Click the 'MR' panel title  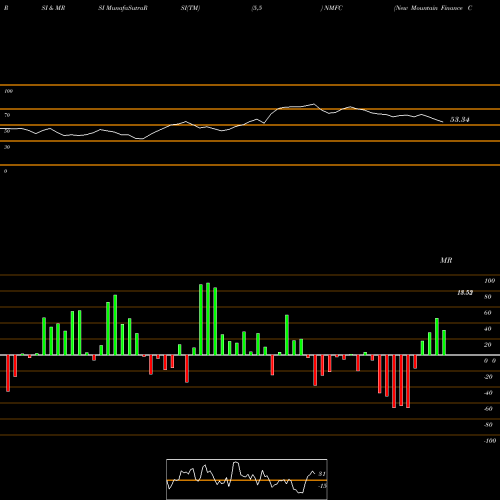[x=446, y=260]
